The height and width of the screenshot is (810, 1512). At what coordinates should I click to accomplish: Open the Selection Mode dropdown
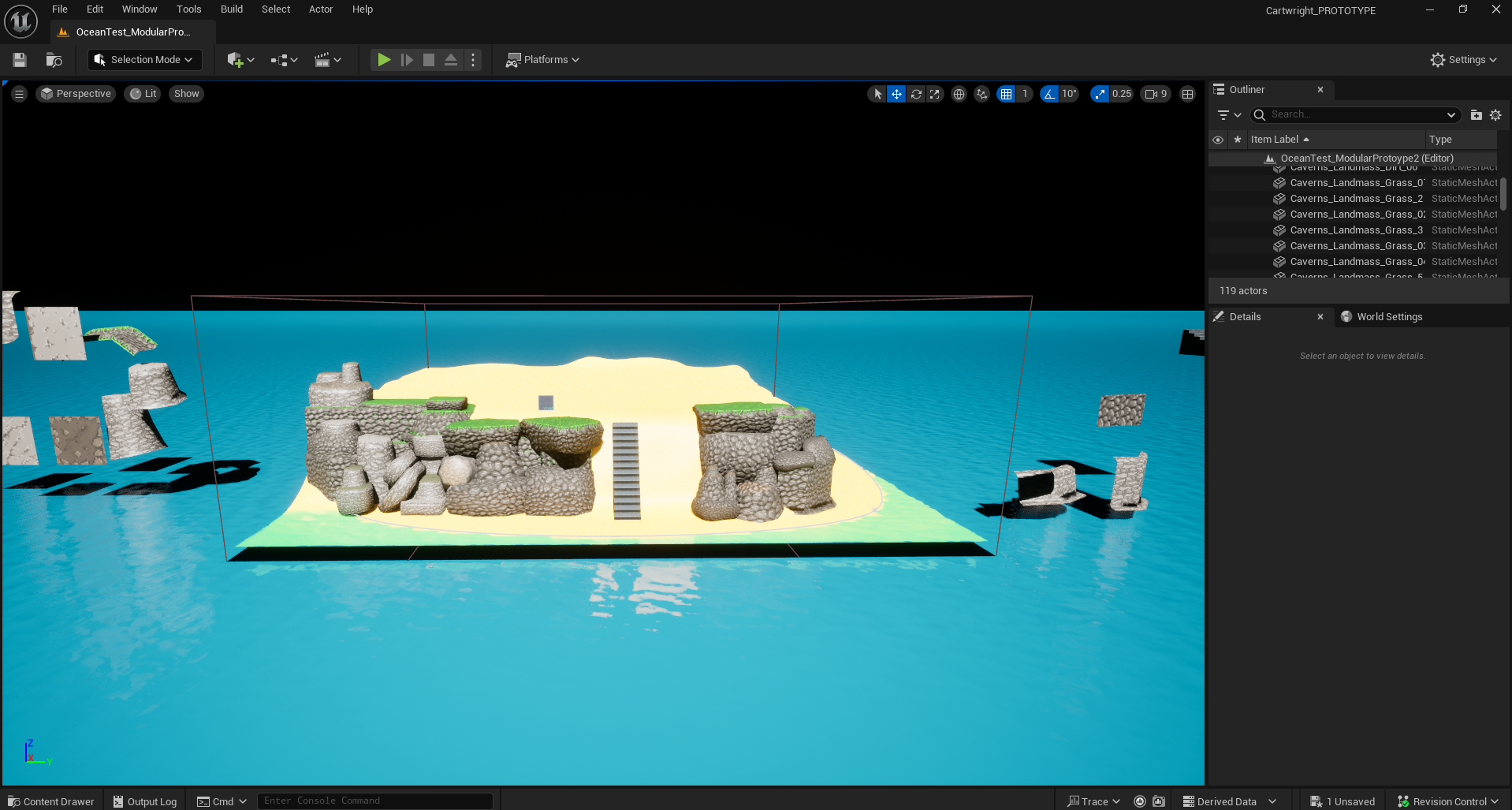145,60
